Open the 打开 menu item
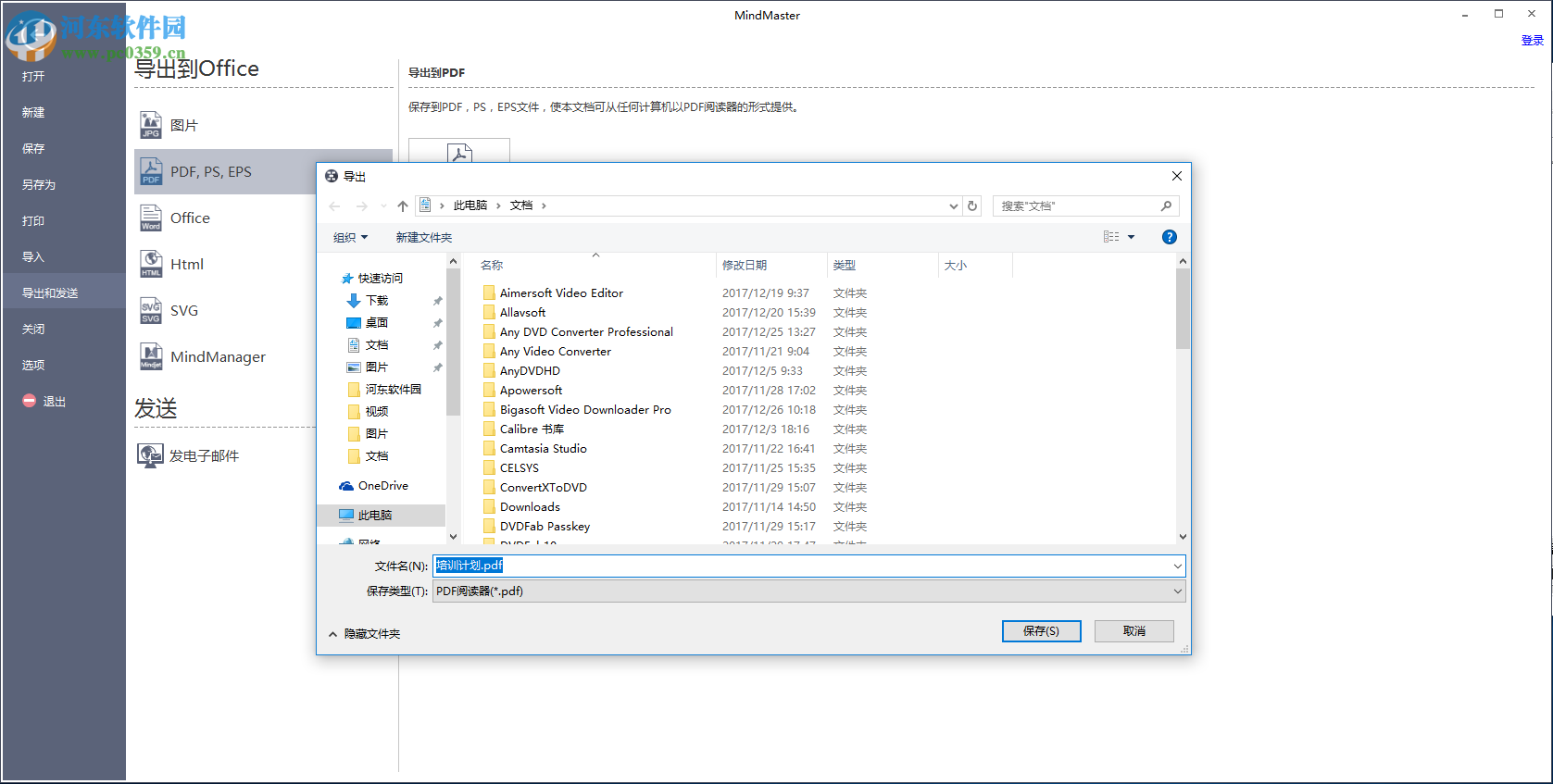Image resolution: width=1553 pixels, height=784 pixels. pyautogui.click(x=33, y=76)
